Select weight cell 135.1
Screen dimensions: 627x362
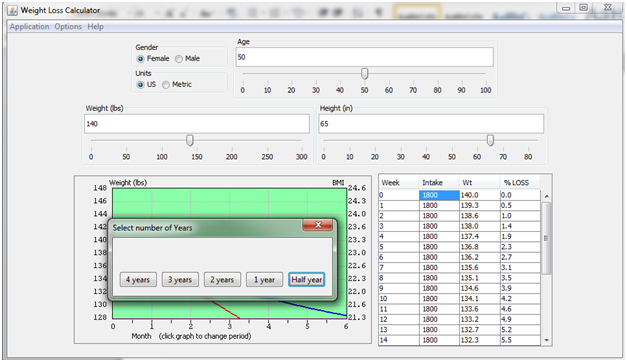(x=479, y=278)
